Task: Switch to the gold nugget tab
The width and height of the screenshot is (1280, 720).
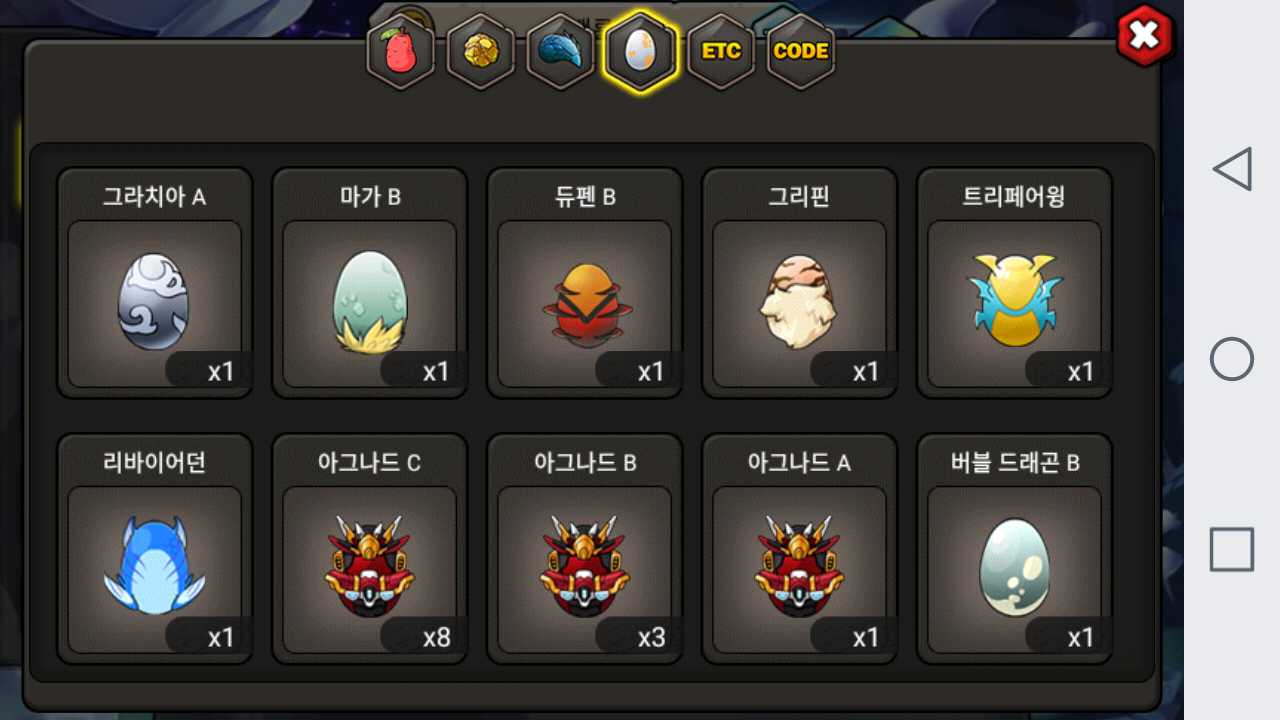Action: [481, 52]
